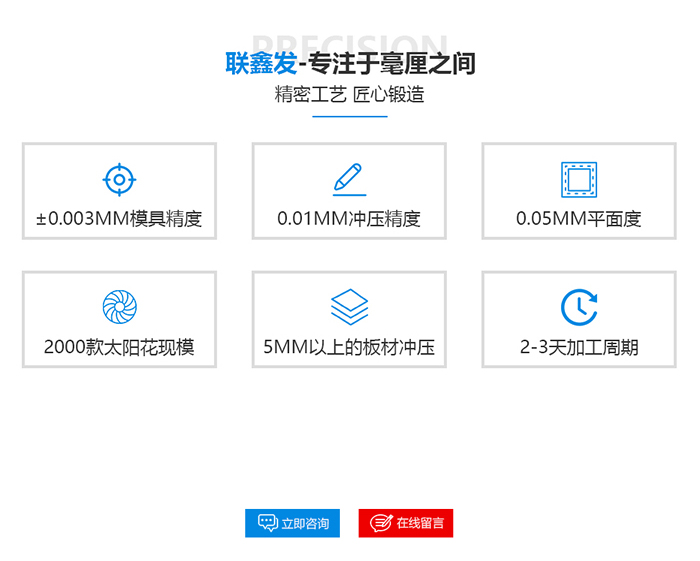700x561 pixels.
Task: Click the 精密工艺 匠心锻造 subtitle
Action: tap(350, 95)
